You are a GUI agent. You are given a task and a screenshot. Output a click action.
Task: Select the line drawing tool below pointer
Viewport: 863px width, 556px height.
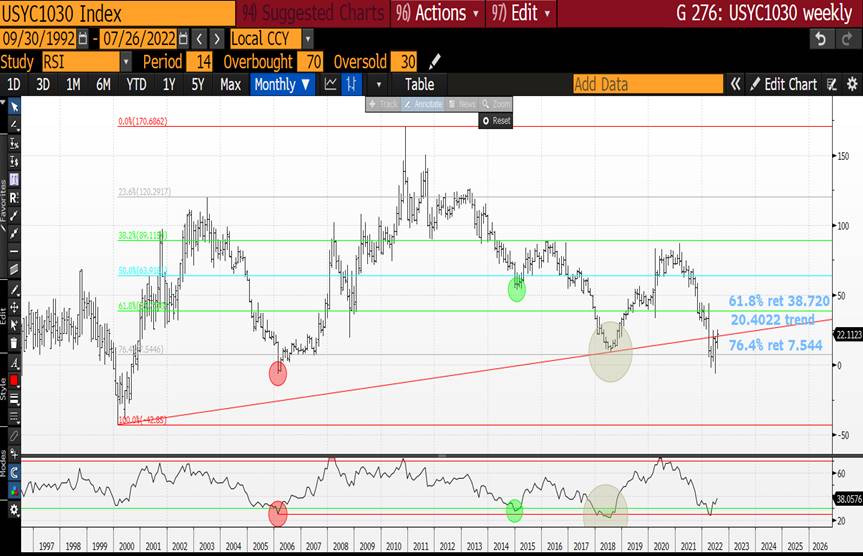pyautogui.click(x=14, y=125)
